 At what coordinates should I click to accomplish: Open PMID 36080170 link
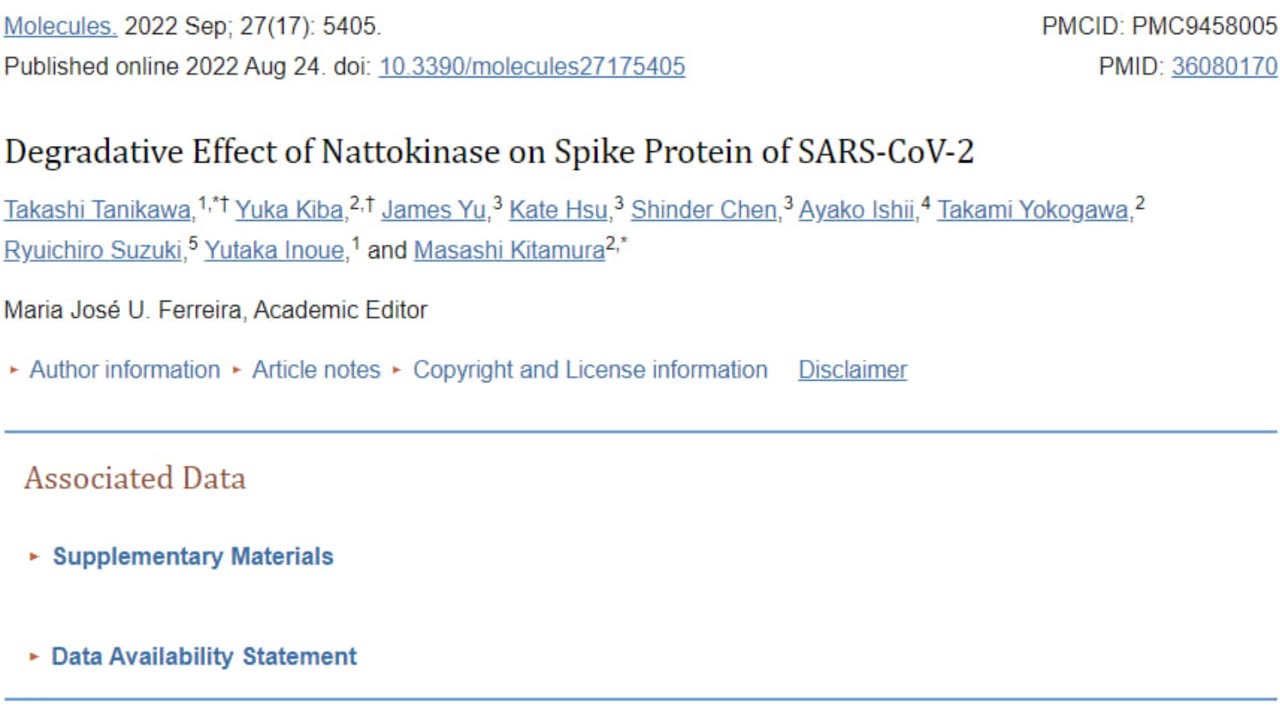[1224, 67]
